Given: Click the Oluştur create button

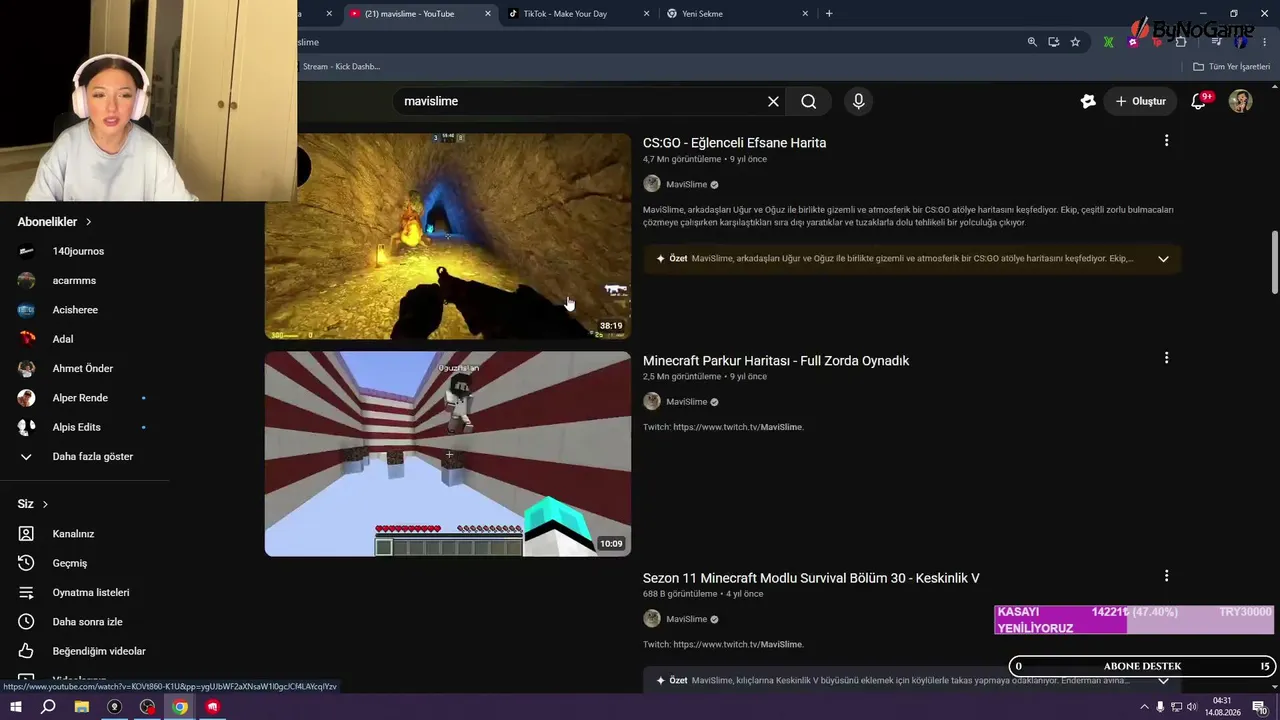Looking at the screenshot, I should (1141, 101).
